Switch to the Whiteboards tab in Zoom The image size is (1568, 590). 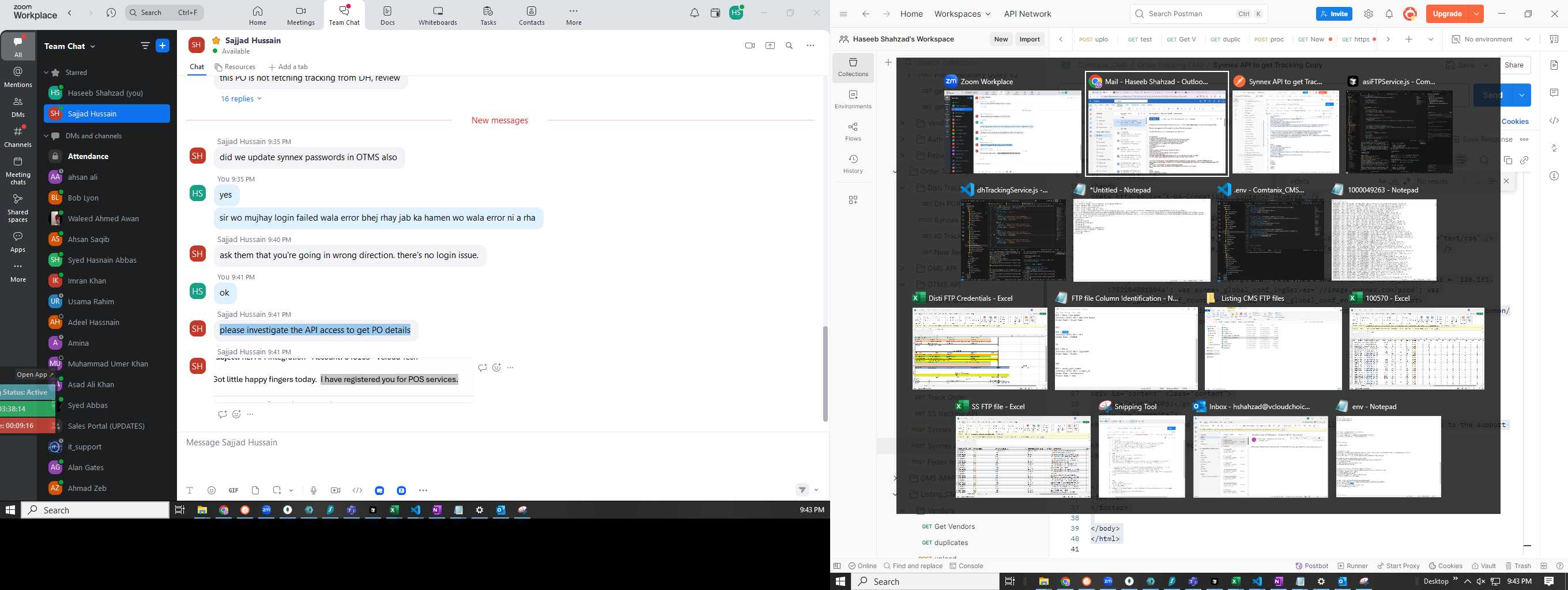438,15
